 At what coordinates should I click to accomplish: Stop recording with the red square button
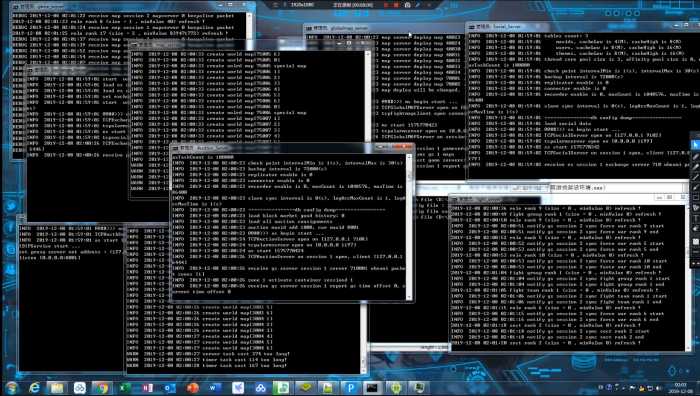pyautogui.click(x=396, y=5)
